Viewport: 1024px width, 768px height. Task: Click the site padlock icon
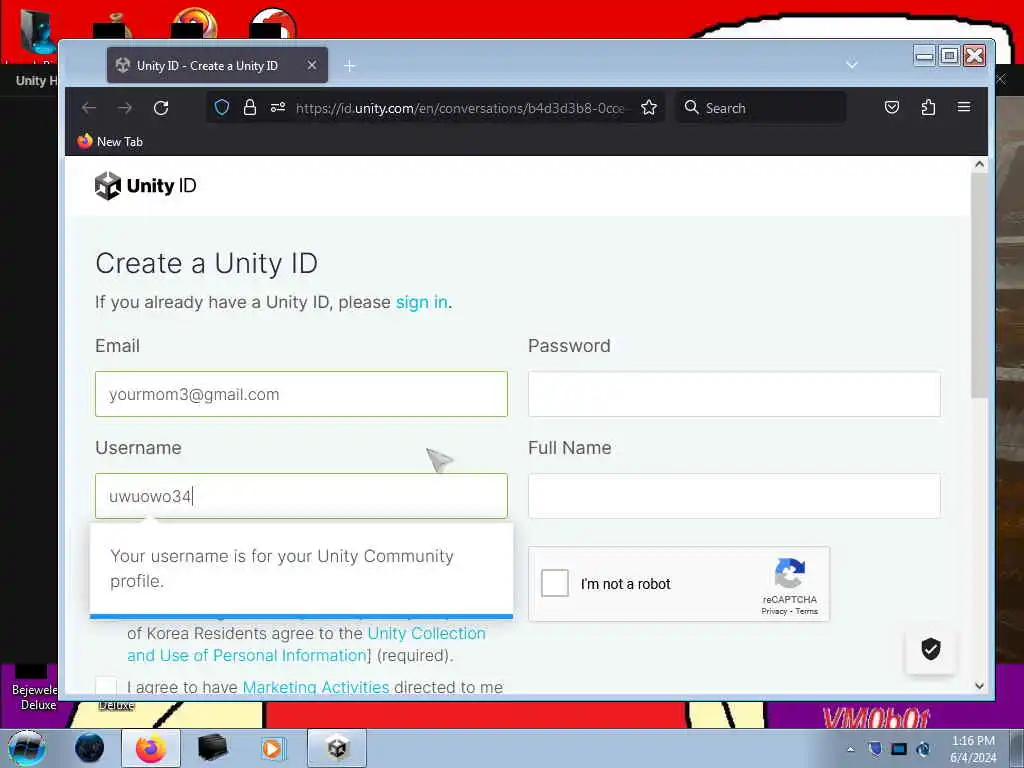click(249, 107)
